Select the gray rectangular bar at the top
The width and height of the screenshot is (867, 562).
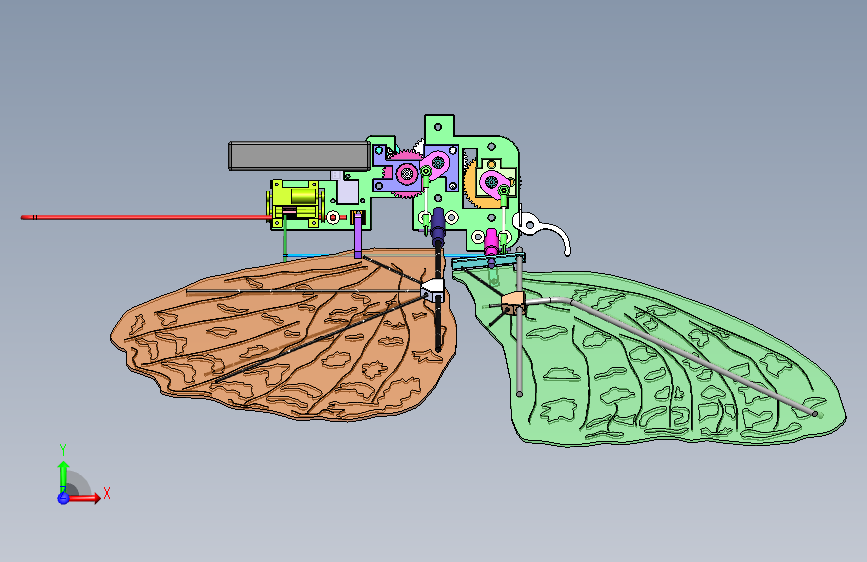[x=300, y=156]
